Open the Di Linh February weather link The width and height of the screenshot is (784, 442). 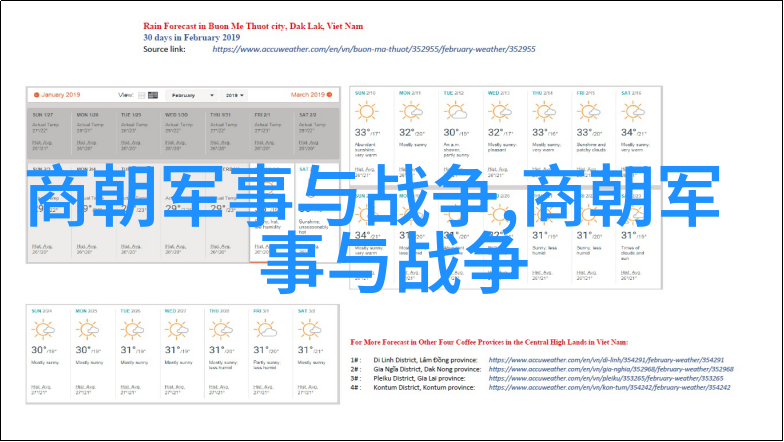click(606, 360)
